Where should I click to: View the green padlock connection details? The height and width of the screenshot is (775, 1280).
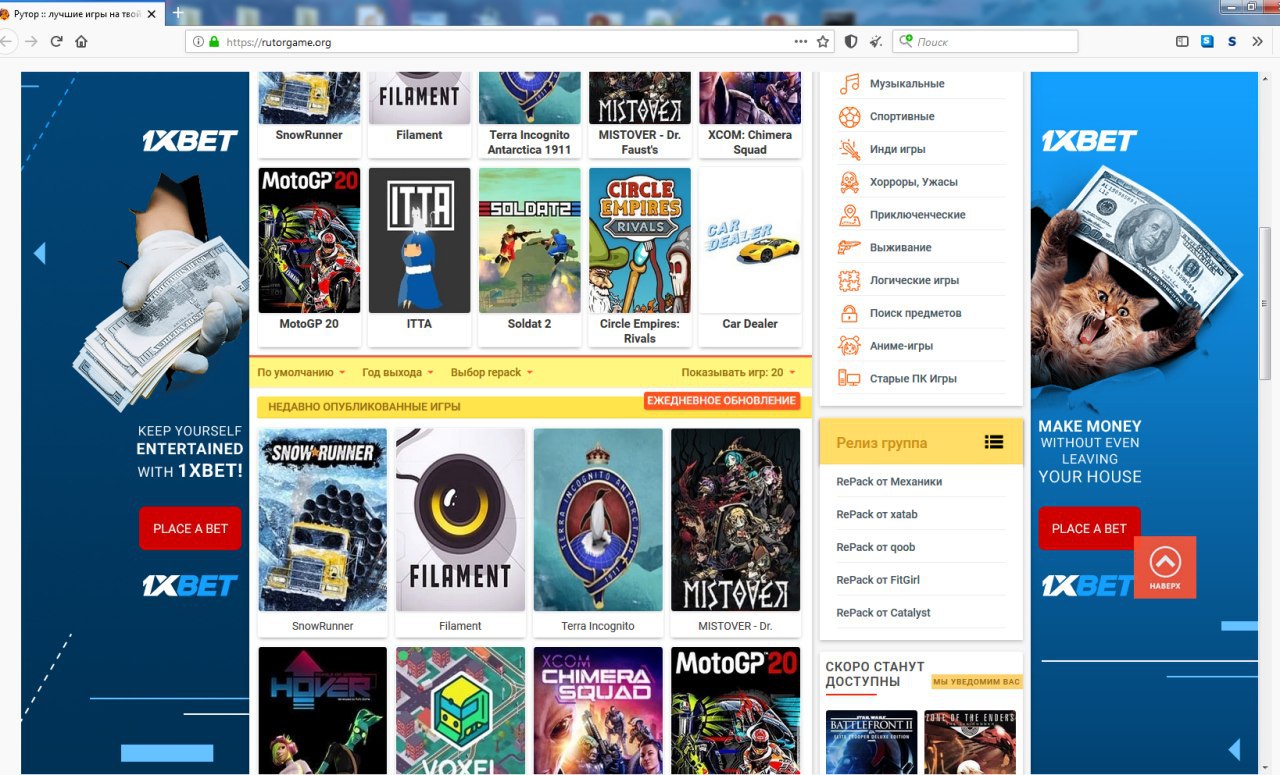[213, 42]
